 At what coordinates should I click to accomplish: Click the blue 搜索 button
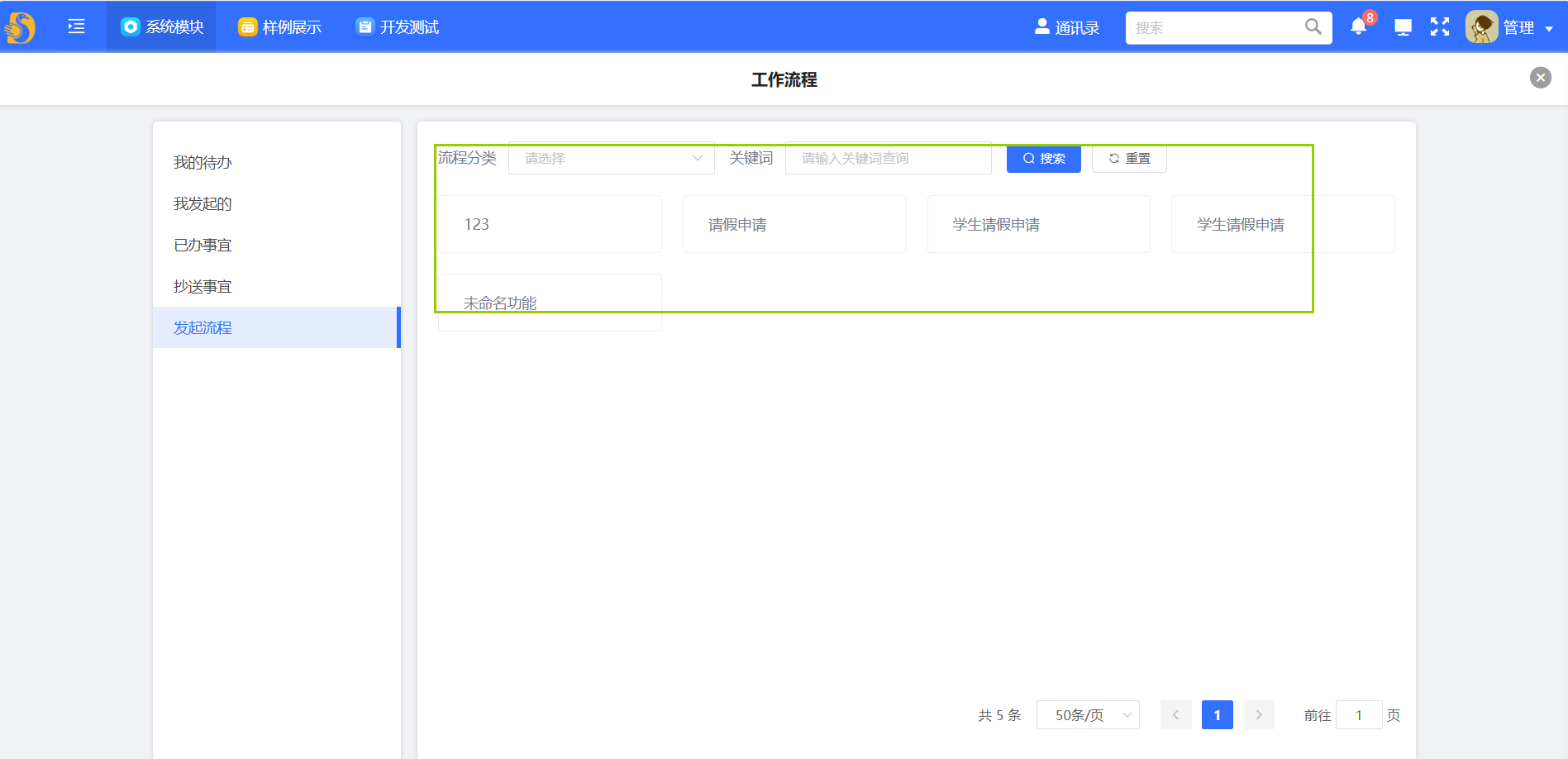(x=1044, y=158)
